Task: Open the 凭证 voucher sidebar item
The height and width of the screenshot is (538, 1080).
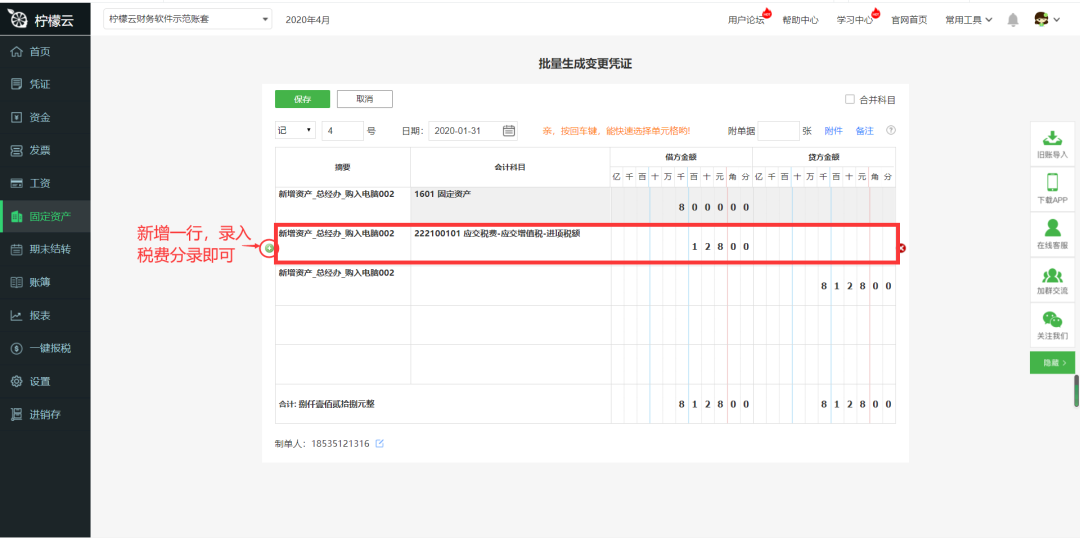Action: 45,85
